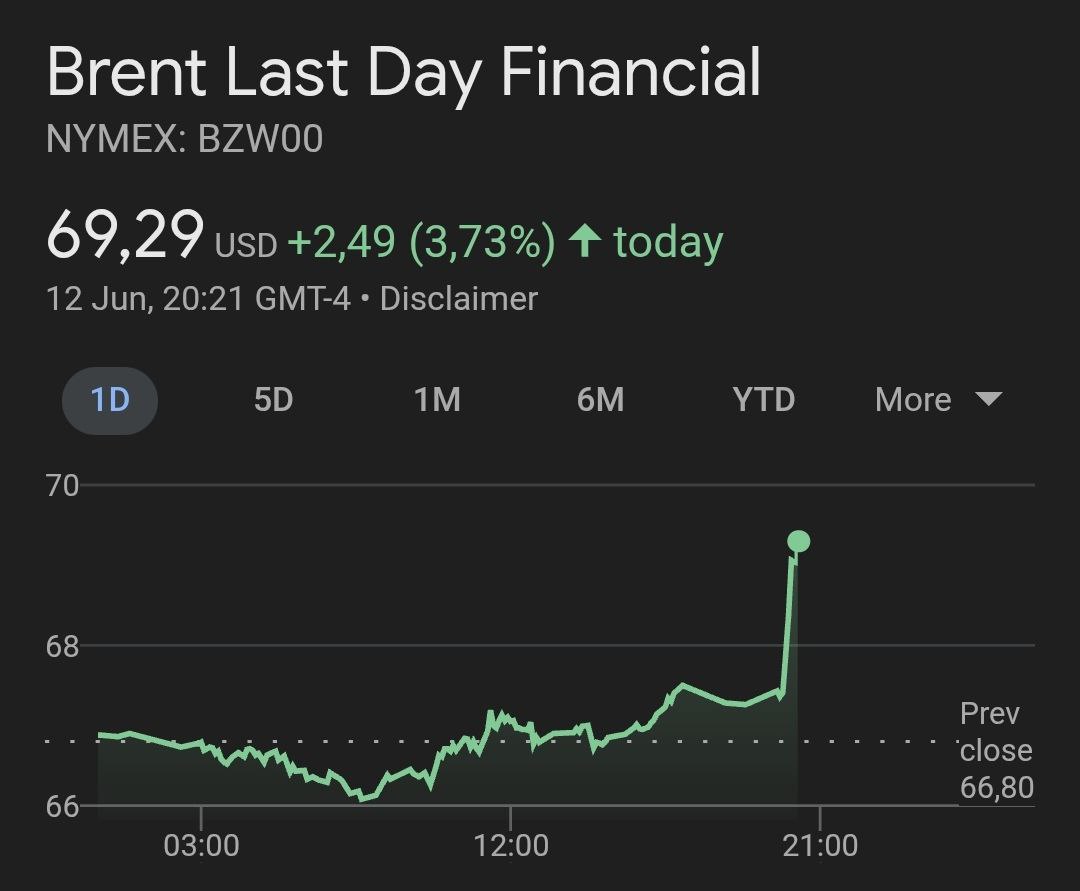Switch to the 5D chart range
Image resolution: width=1080 pixels, height=891 pixels.
[x=273, y=400]
